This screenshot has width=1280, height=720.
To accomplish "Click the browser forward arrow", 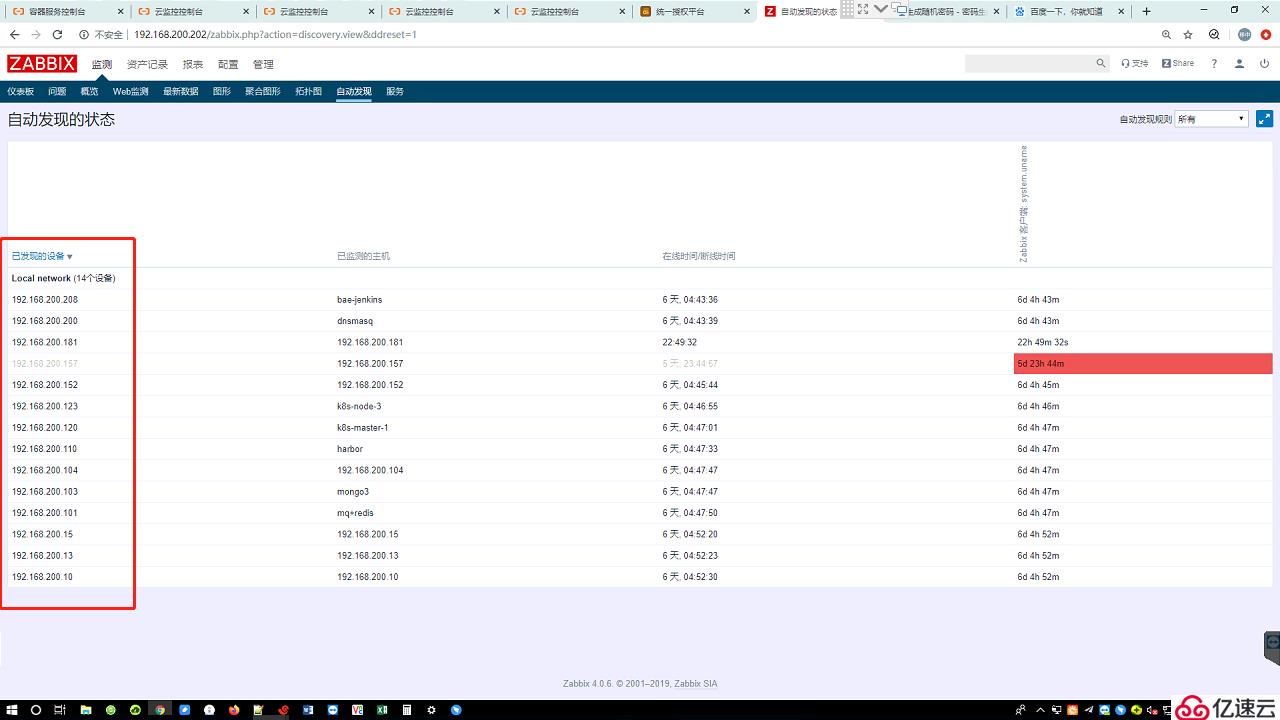I will click(37, 34).
